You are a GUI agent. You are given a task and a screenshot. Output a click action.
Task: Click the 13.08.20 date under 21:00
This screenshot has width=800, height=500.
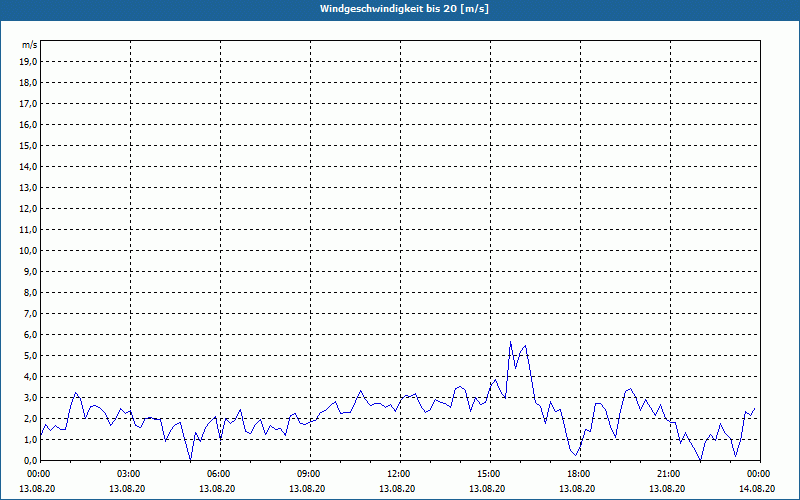tap(667, 488)
